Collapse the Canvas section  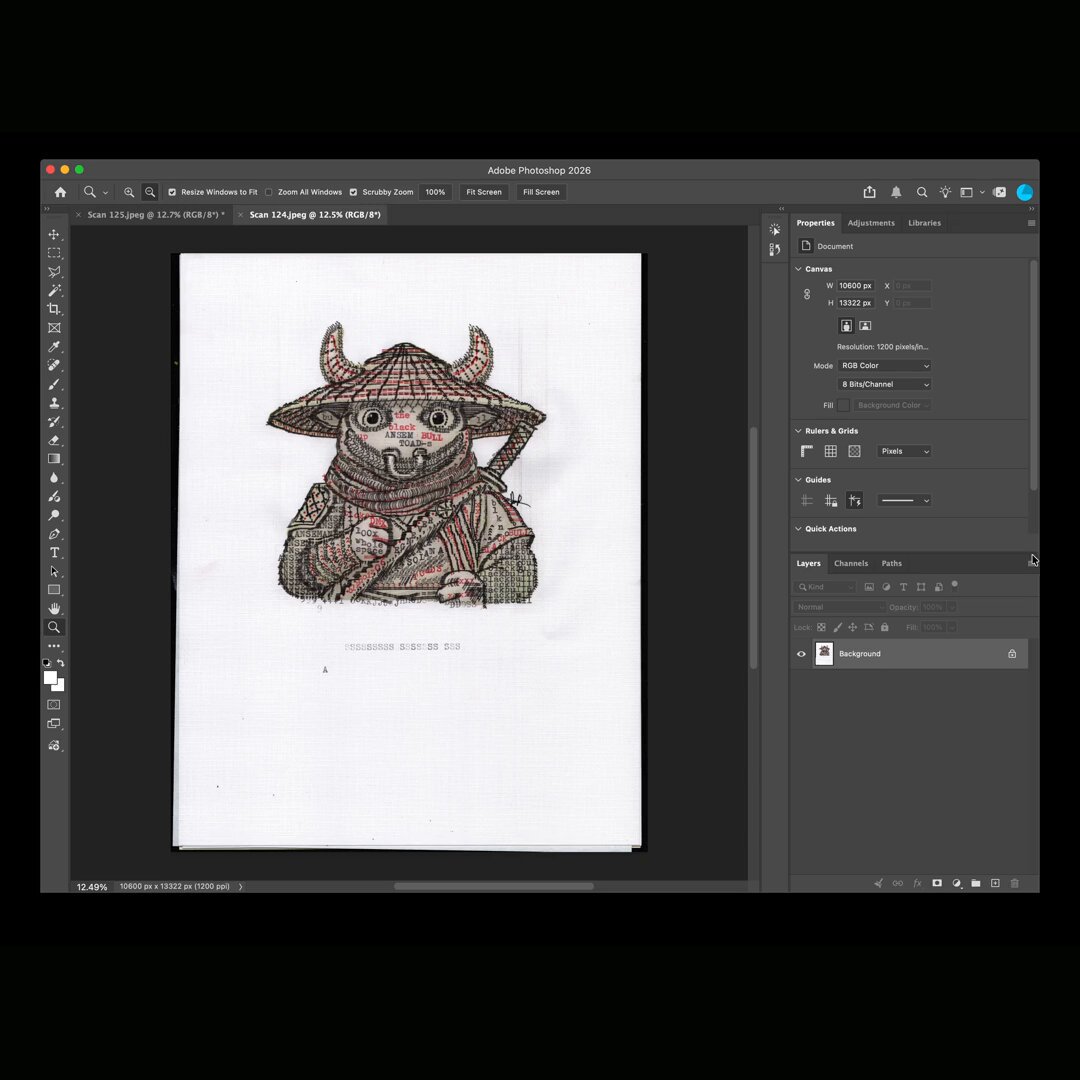pyautogui.click(x=798, y=269)
